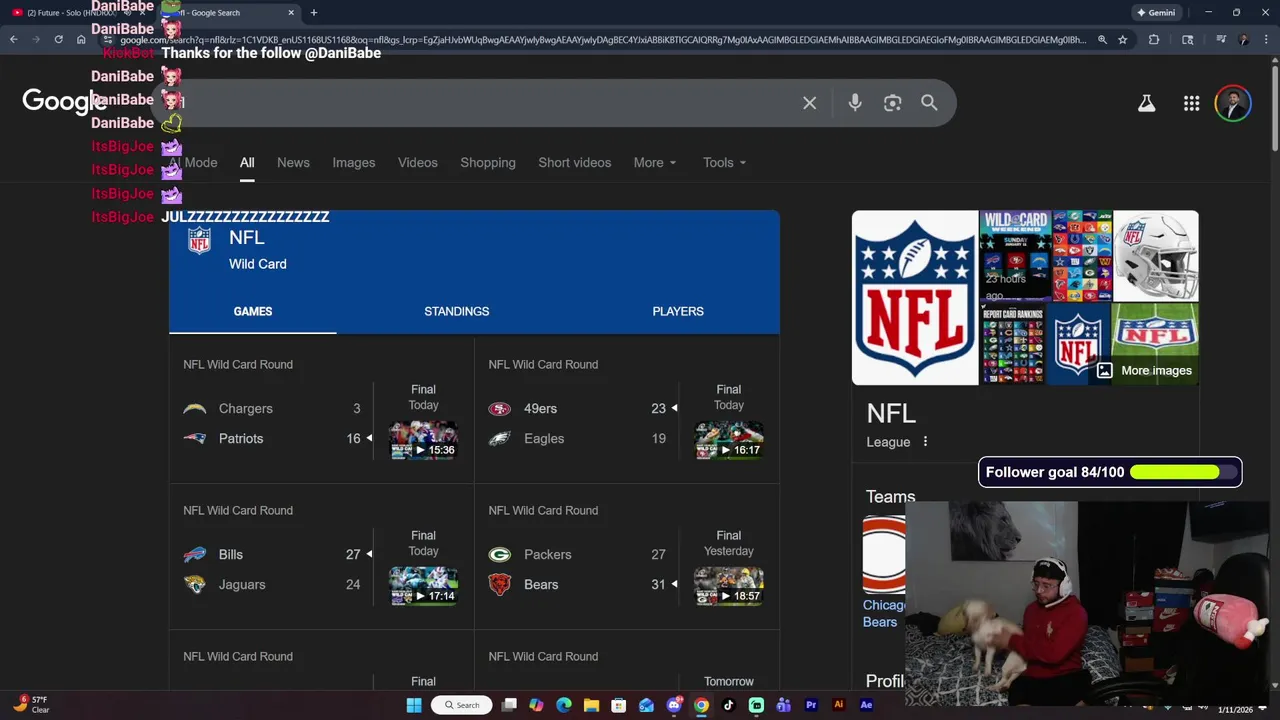1280x720 pixels.
Task: Expand the More search filters dropdown
Action: tap(655, 162)
